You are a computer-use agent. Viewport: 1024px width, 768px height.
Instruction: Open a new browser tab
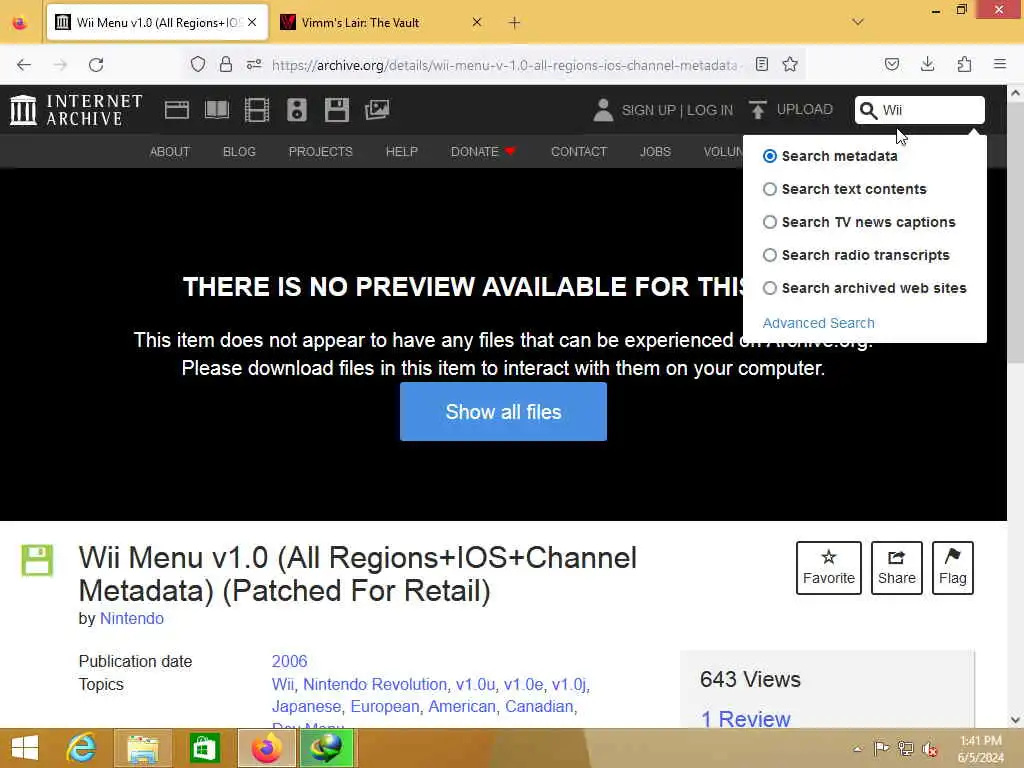515,22
